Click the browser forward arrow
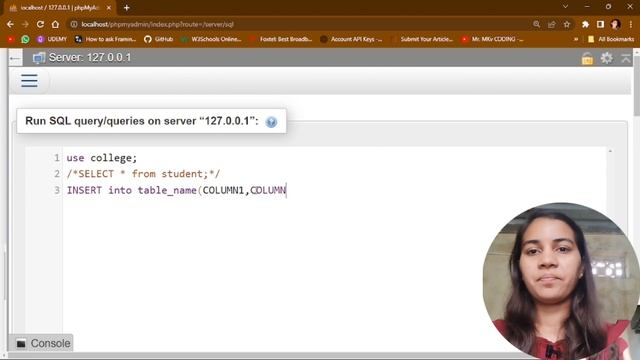 [25, 24]
